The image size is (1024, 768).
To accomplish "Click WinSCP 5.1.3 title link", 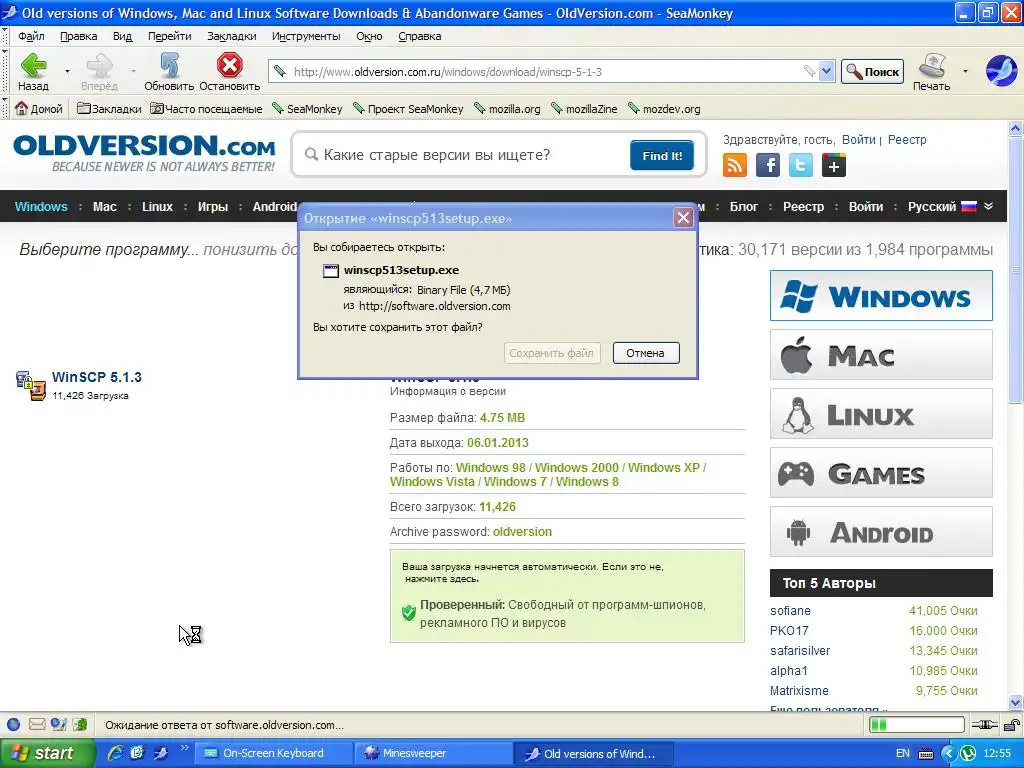I will 97,377.
